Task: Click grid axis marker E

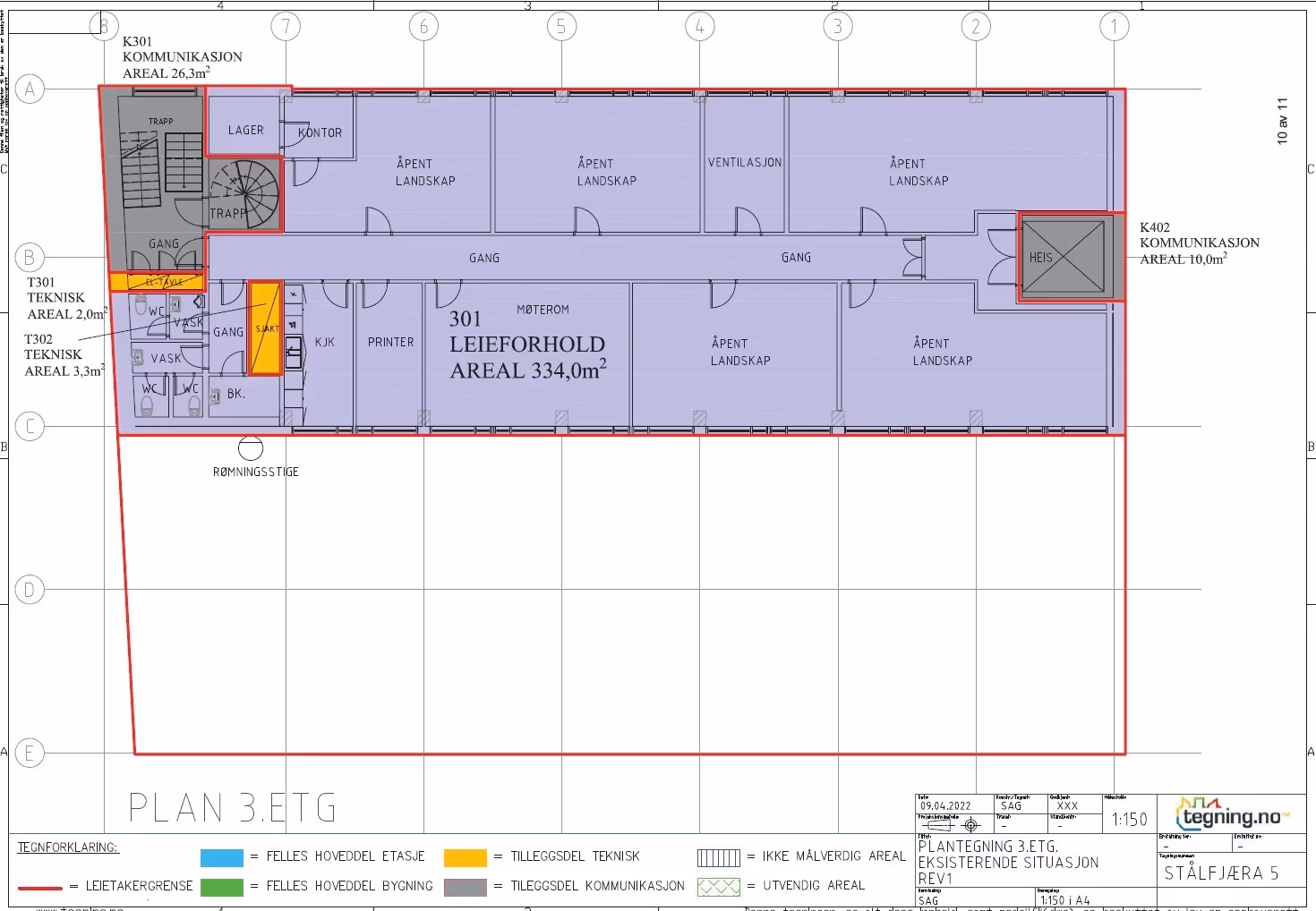Action: 30,753
